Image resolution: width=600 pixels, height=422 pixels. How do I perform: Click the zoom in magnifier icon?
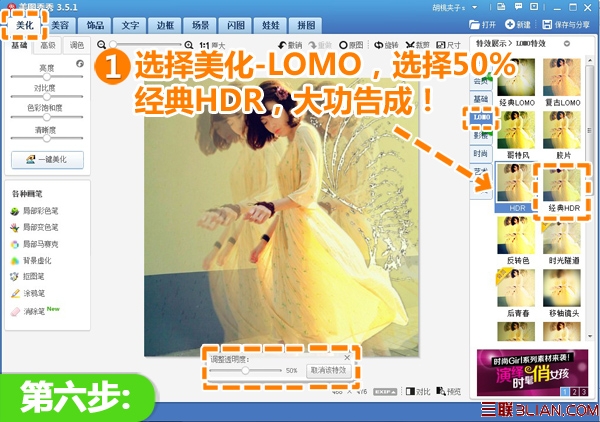pyautogui.click(x=189, y=45)
